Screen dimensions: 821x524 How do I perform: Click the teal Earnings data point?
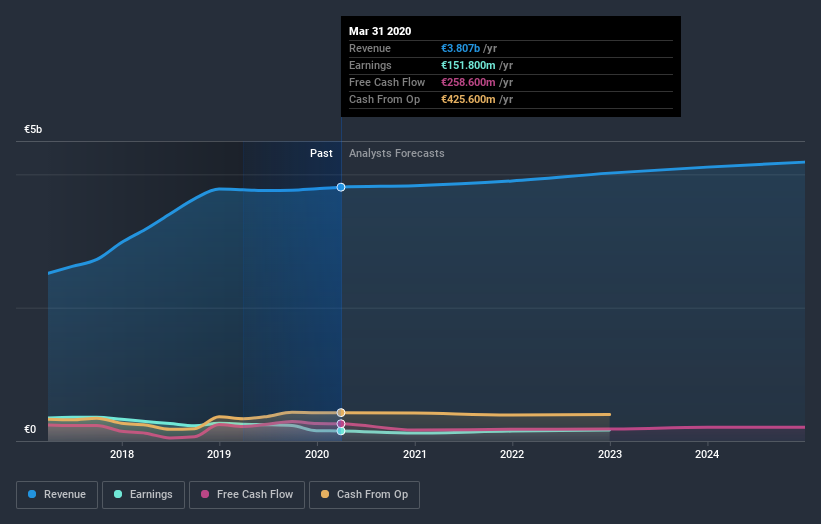341,431
